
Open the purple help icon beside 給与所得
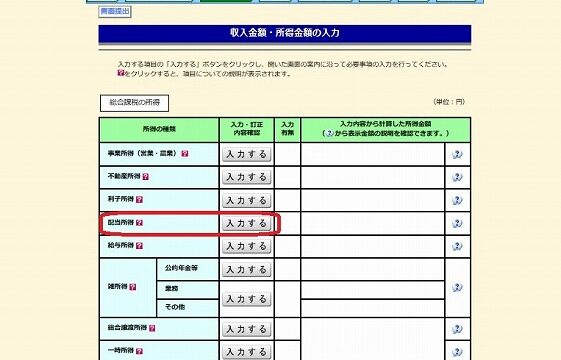click(140, 245)
